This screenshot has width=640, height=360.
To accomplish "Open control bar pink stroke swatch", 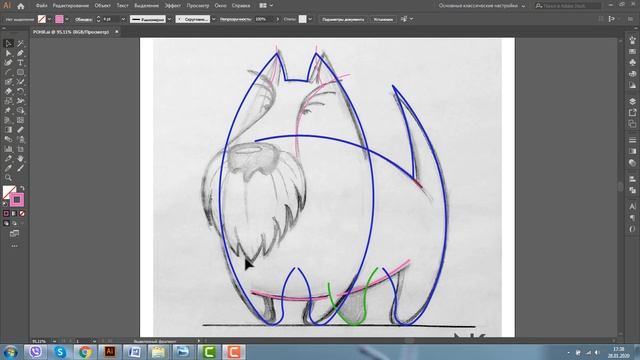I will tap(59, 19).
